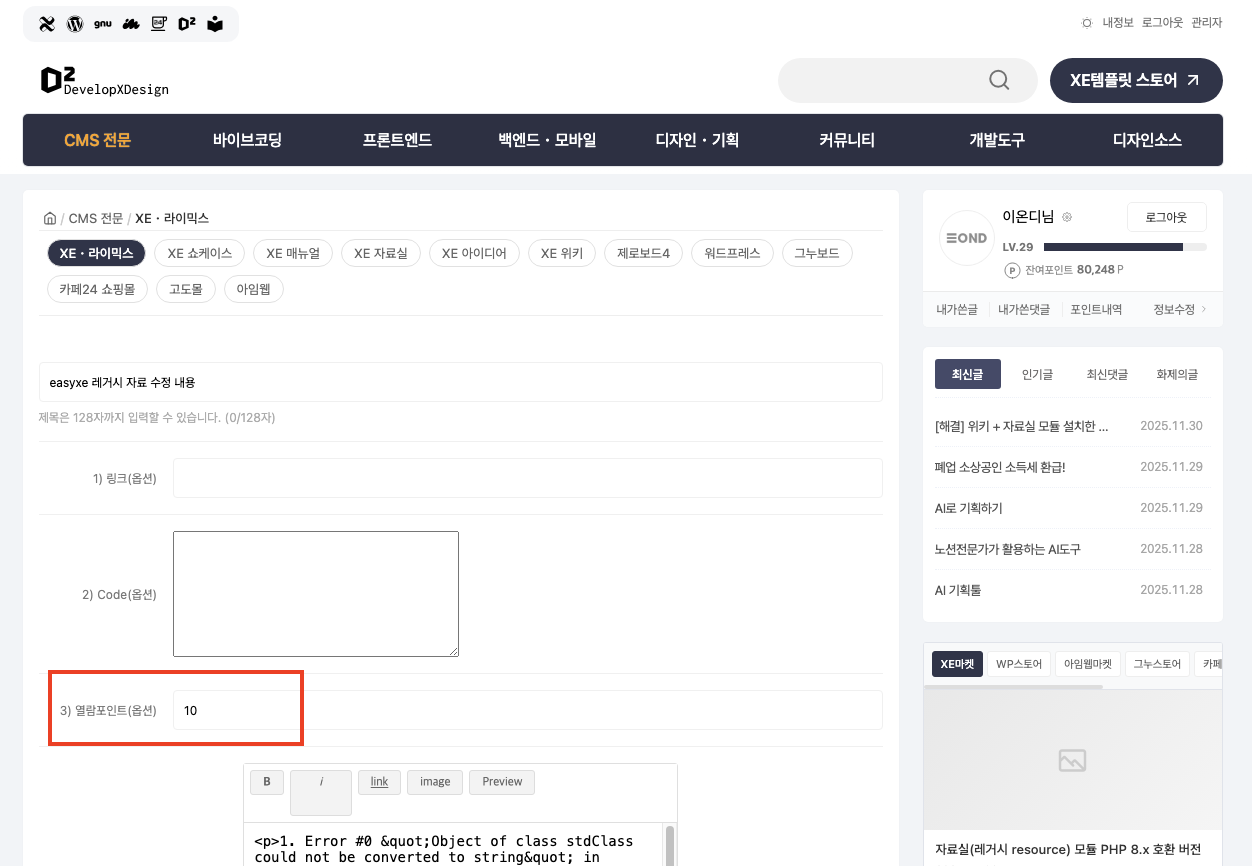Open 백엔드・모바일 menu
Screen dimensions: 1252x866
point(547,140)
